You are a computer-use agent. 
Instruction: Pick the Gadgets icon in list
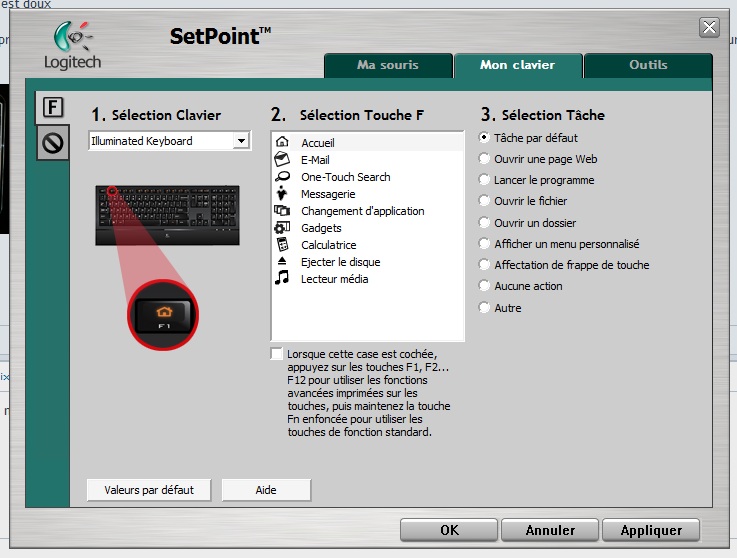282,228
